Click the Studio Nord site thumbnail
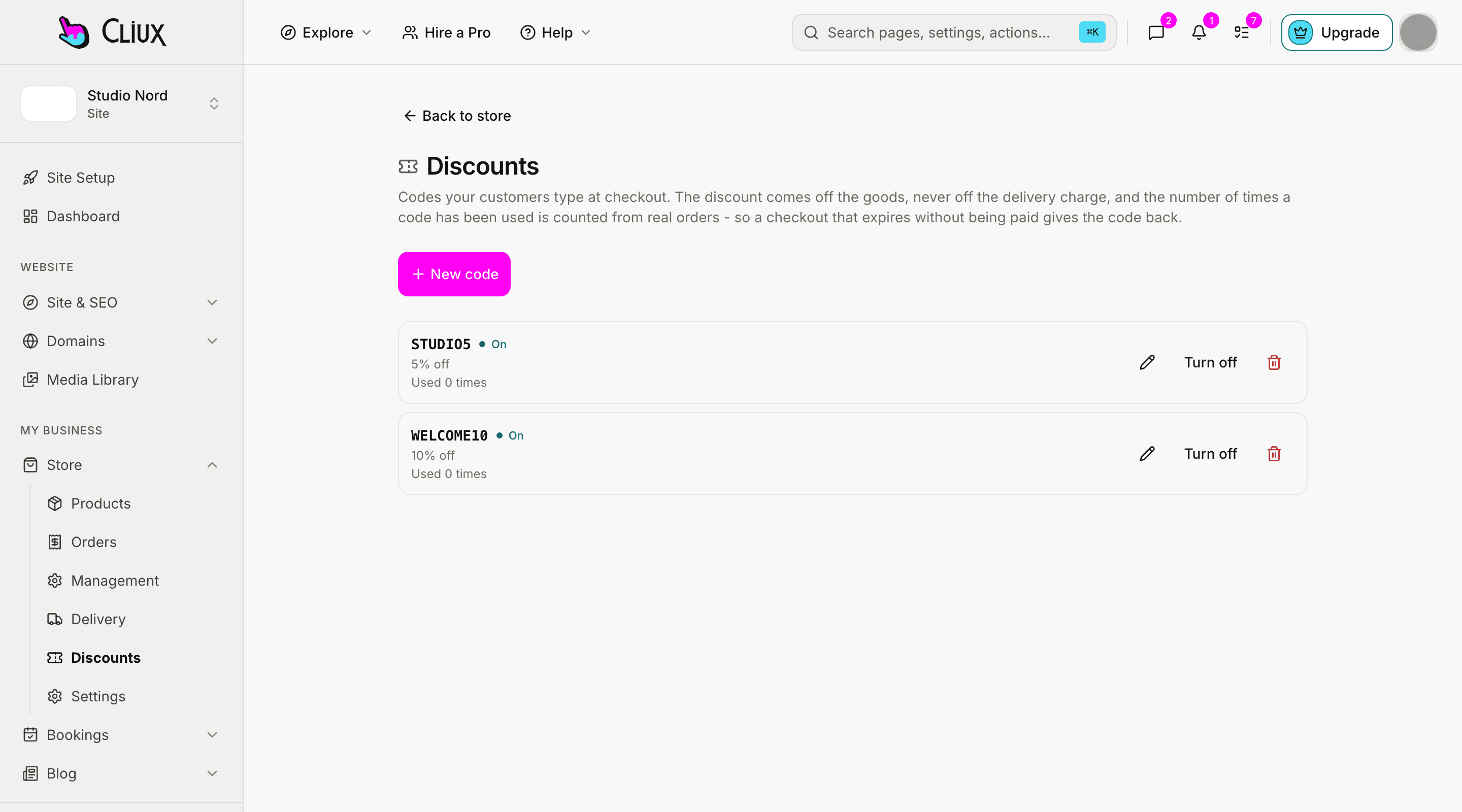This screenshot has width=1462, height=812. pos(49,104)
